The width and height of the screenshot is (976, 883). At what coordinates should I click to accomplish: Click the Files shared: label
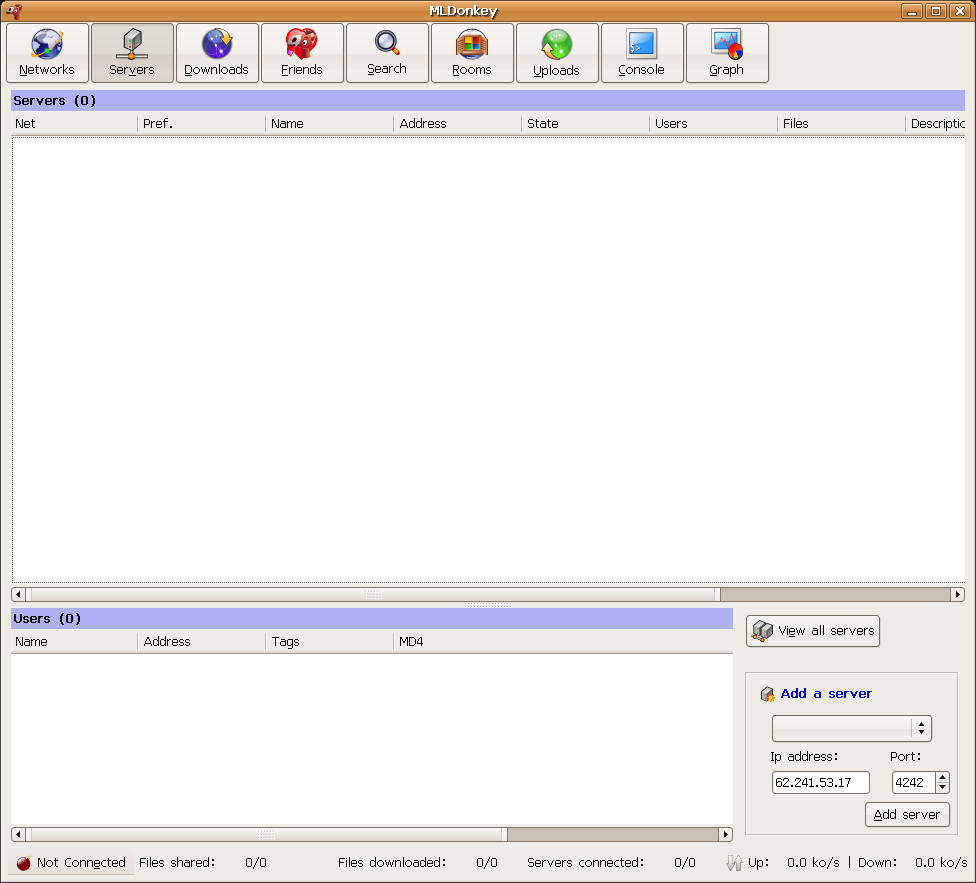[x=177, y=863]
